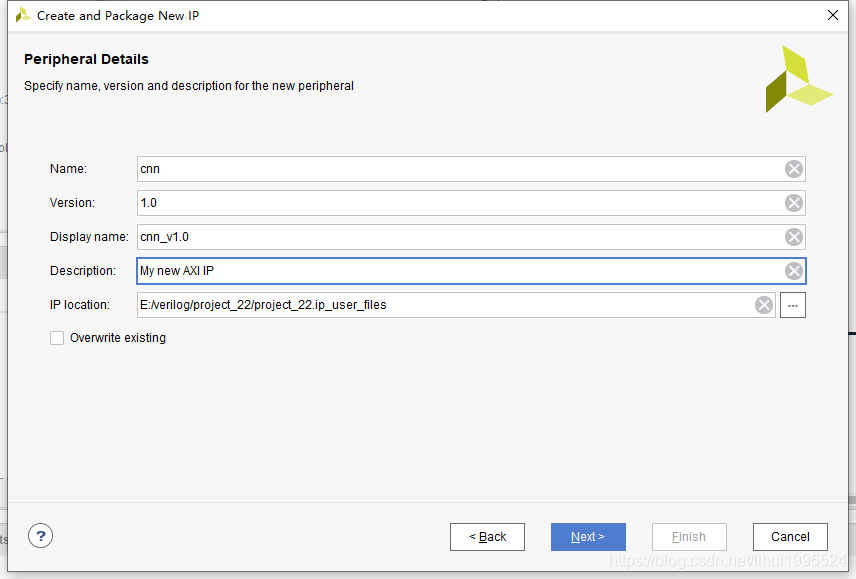The width and height of the screenshot is (856, 579).
Task: Close the Create and Package New IP dialog
Action: click(x=833, y=15)
